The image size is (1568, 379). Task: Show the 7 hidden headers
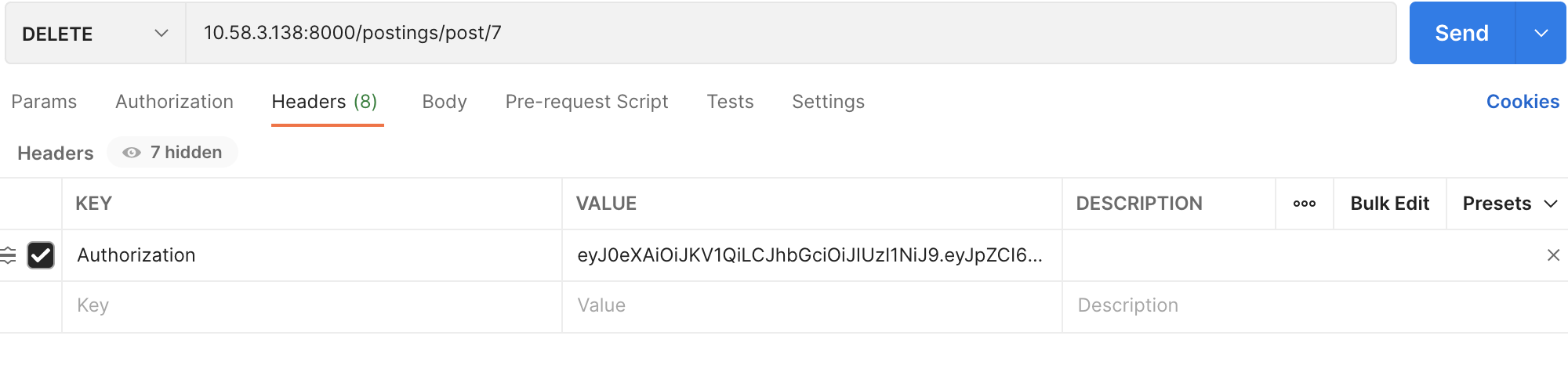click(172, 152)
